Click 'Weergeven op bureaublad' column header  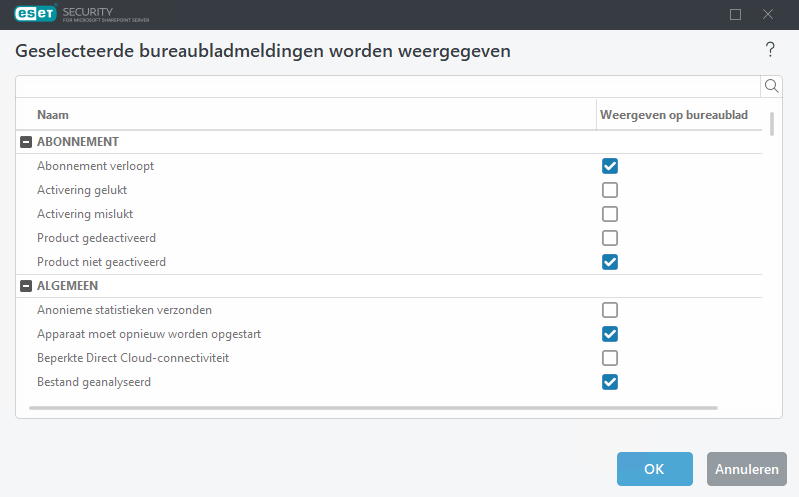coord(674,115)
